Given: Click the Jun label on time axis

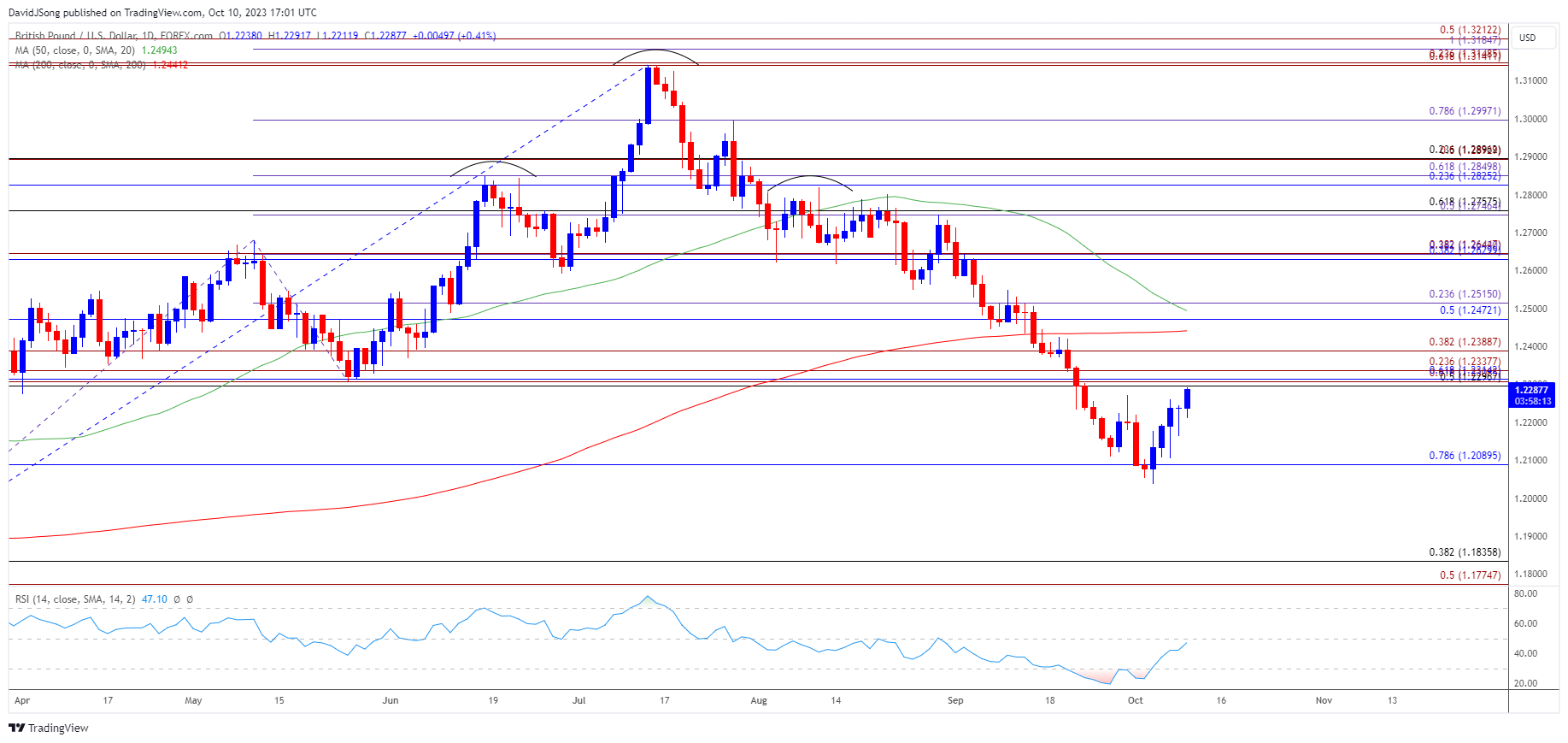Looking at the screenshot, I should point(391,701).
